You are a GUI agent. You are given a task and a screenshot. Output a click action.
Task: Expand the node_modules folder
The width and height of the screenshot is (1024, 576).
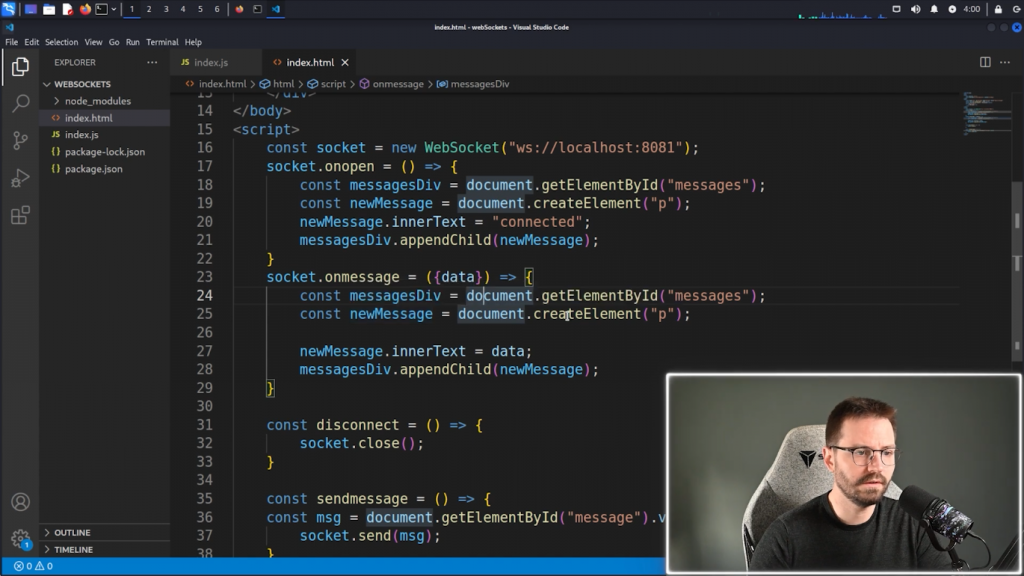click(x=97, y=101)
